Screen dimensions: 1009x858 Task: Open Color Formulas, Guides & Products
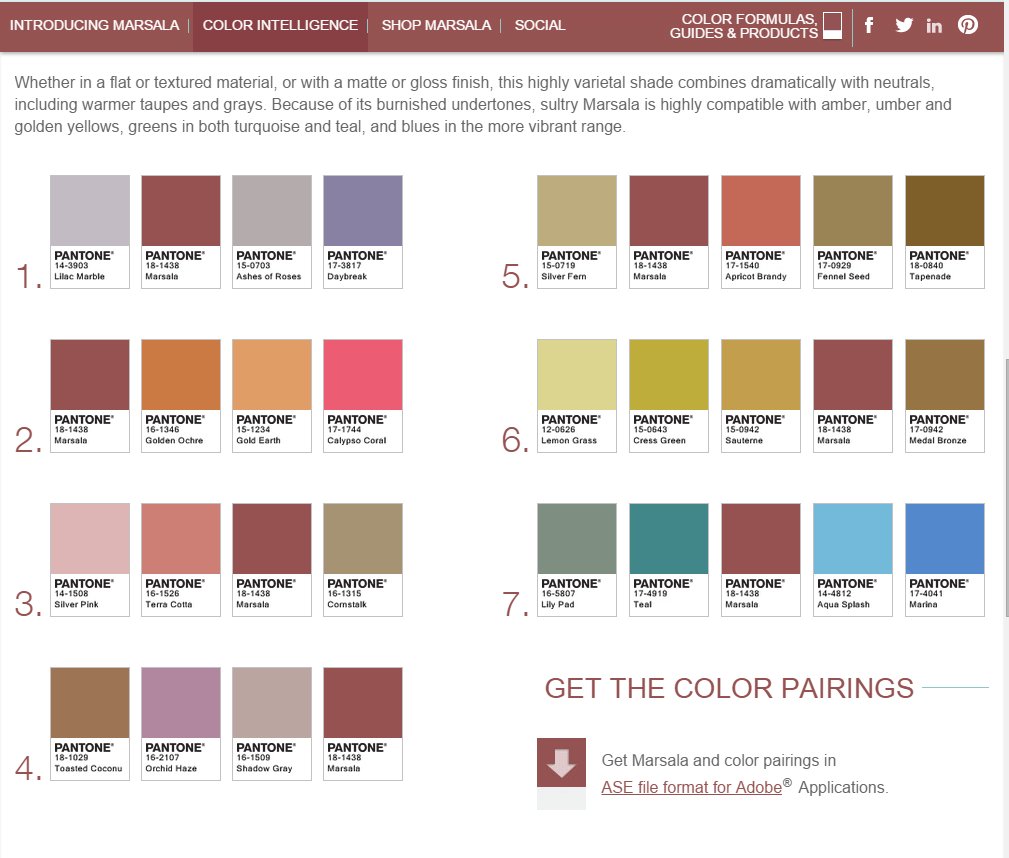pyautogui.click(x=743, y=26)
